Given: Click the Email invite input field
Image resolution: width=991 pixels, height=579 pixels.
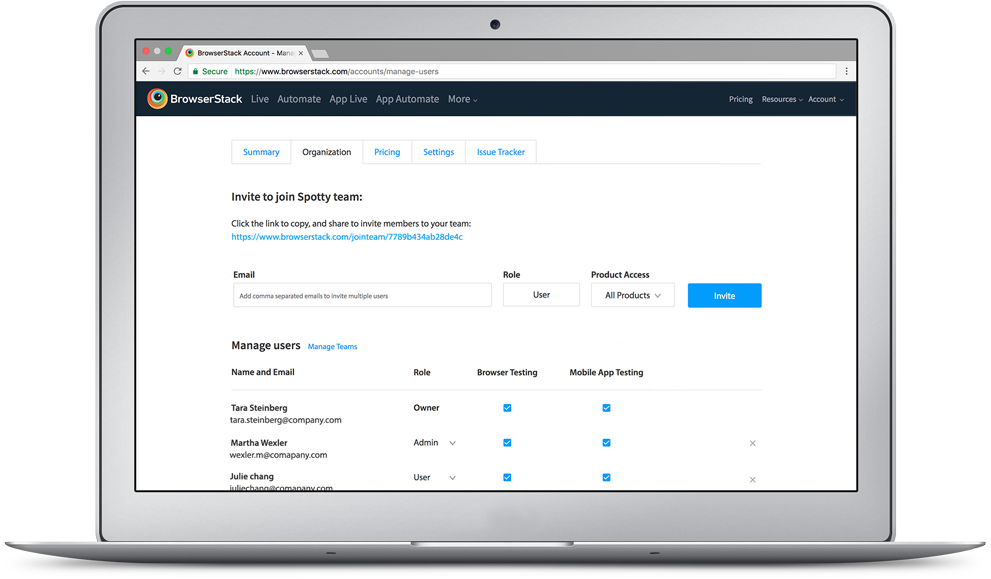Looking at the screenshot, I should coord(362,295).
